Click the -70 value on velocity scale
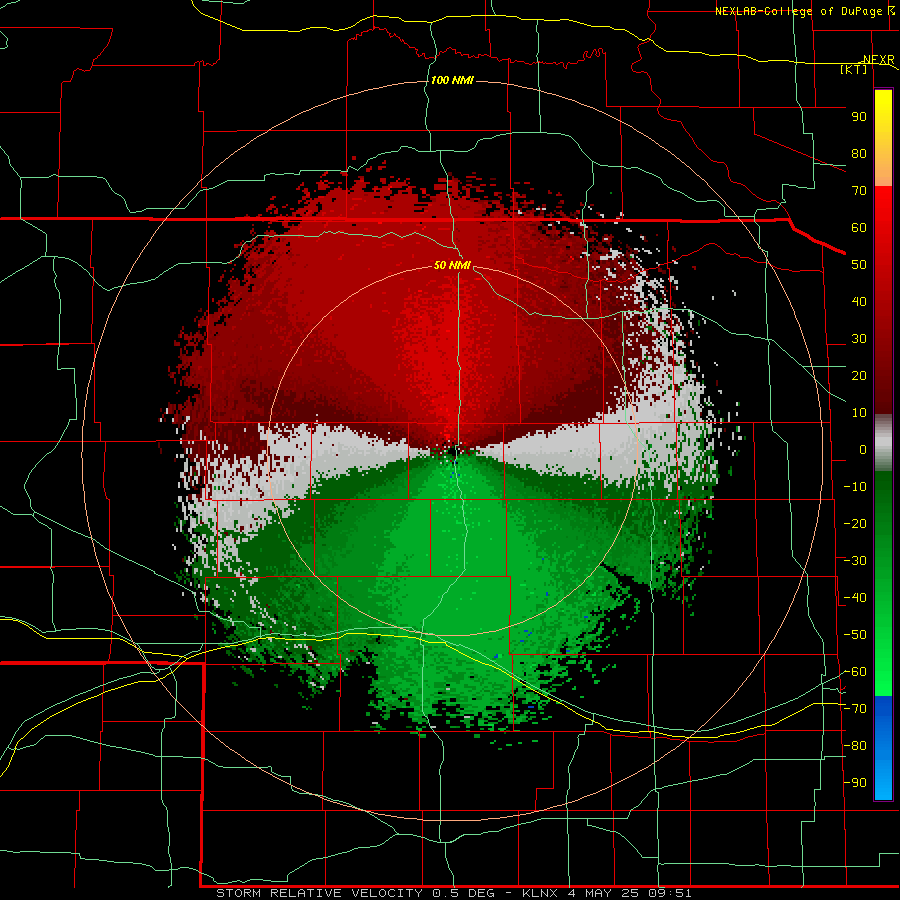 [x=855, y=709]
